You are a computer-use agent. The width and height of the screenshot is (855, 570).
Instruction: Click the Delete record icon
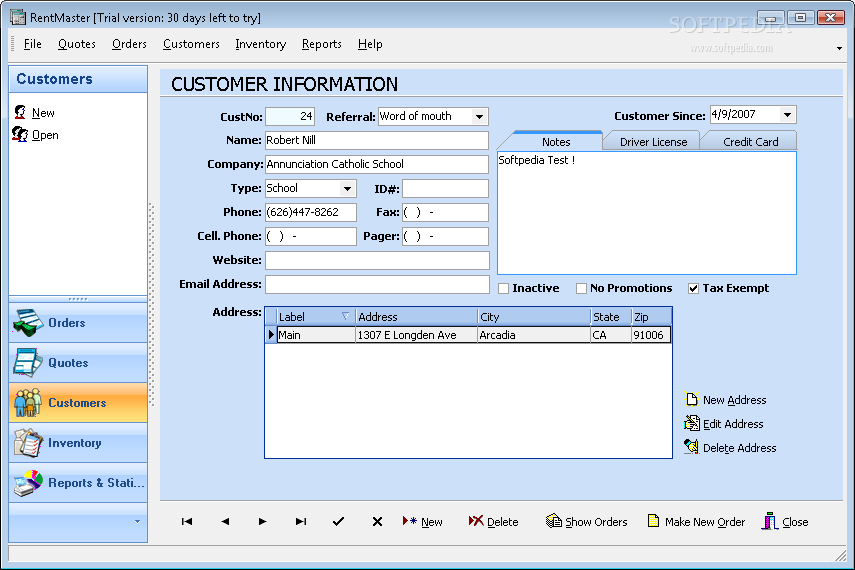476,521
